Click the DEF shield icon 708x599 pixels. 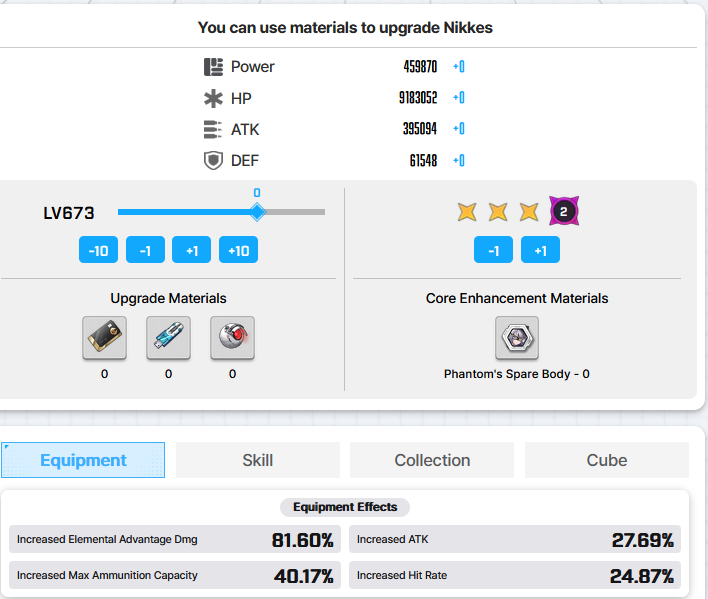click(x=213, y=161)
